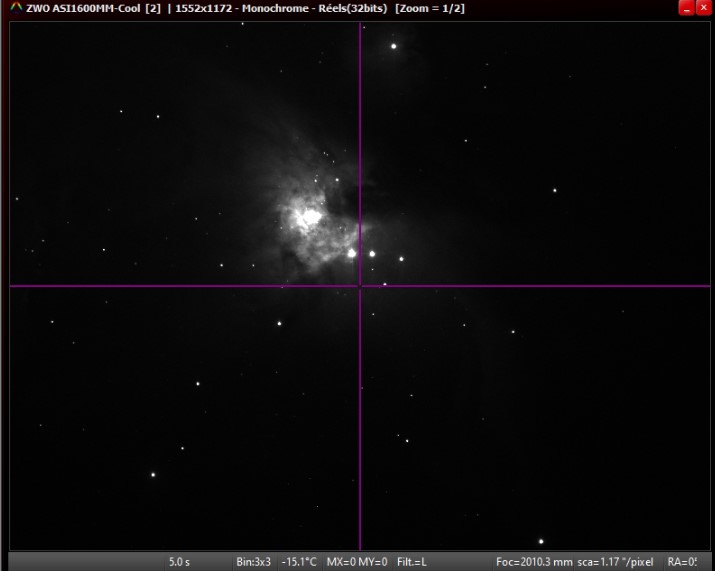Screen dimensions: 715x571
Task: Click the sca=1.17"/pixel scale readout
Action: pyautogui.click(x=615, y=562)
